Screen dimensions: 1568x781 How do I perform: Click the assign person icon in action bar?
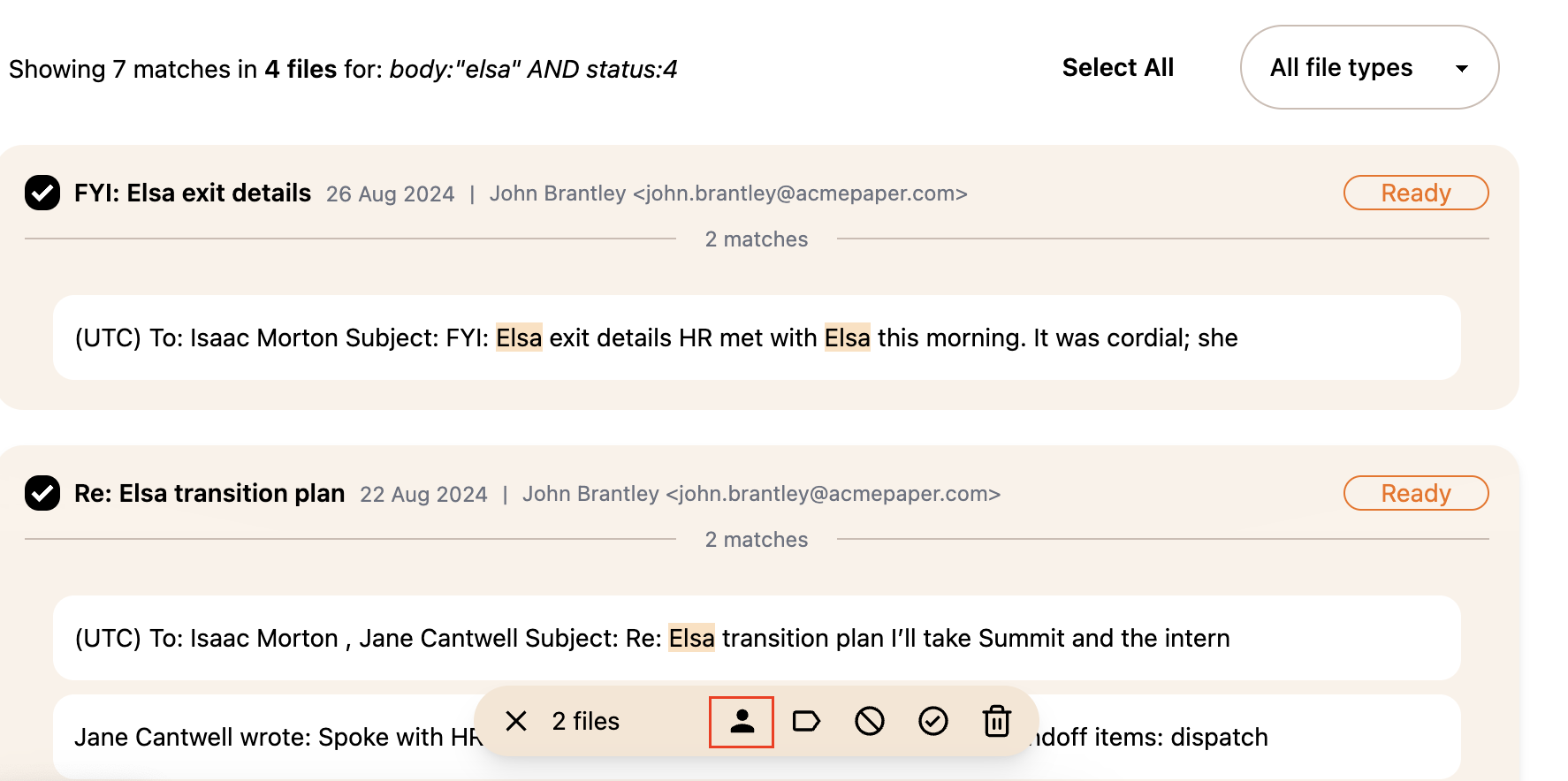[x=742, y=722]
